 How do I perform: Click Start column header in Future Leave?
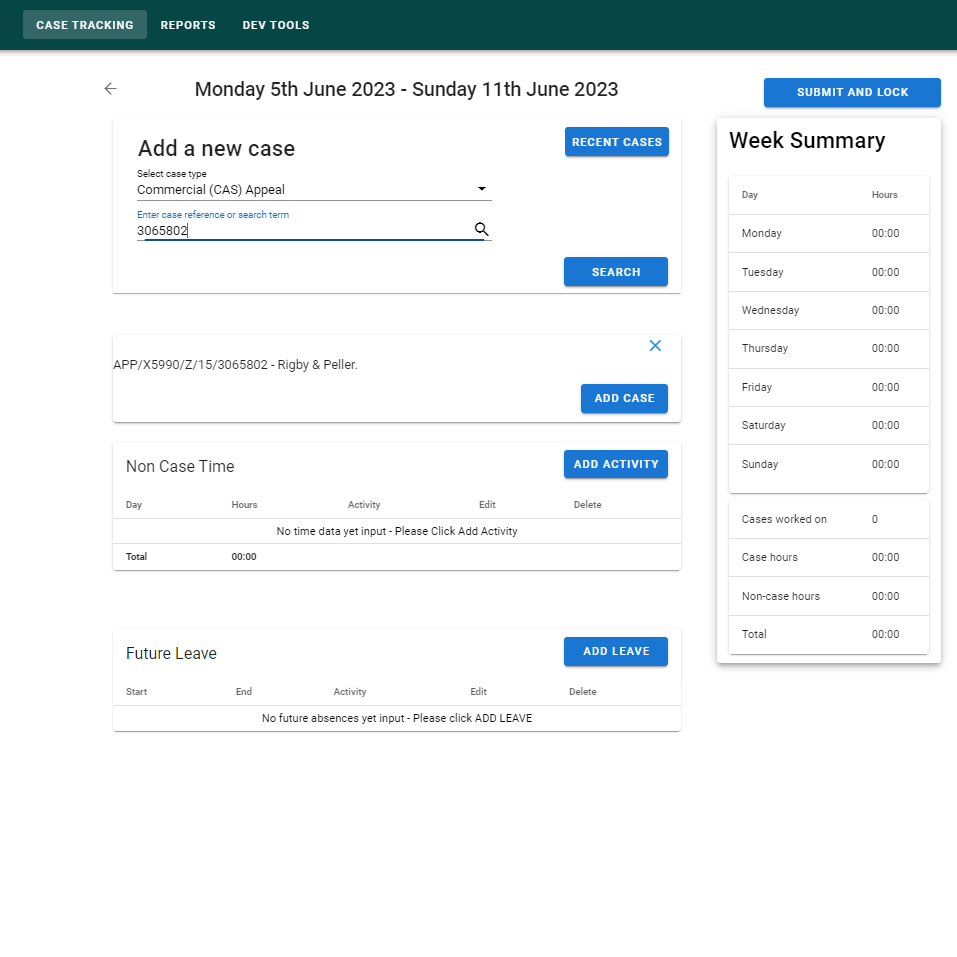pos(136,692)
